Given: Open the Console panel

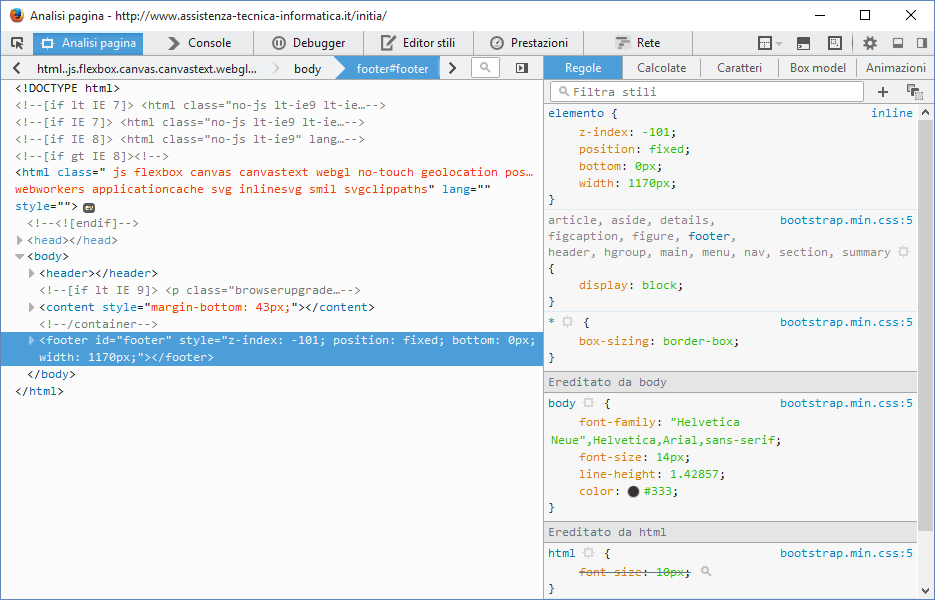Looking at the screenshot, I should click(x=199, y=43).
